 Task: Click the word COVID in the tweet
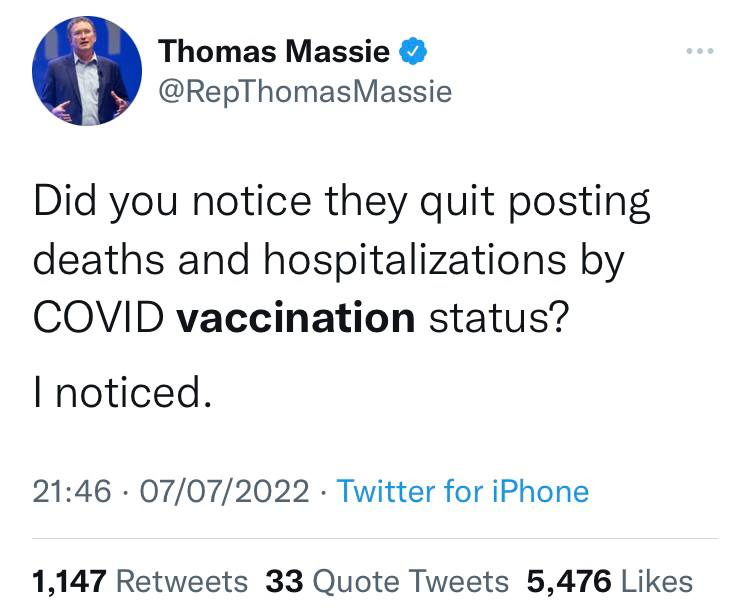pos(99,317)
